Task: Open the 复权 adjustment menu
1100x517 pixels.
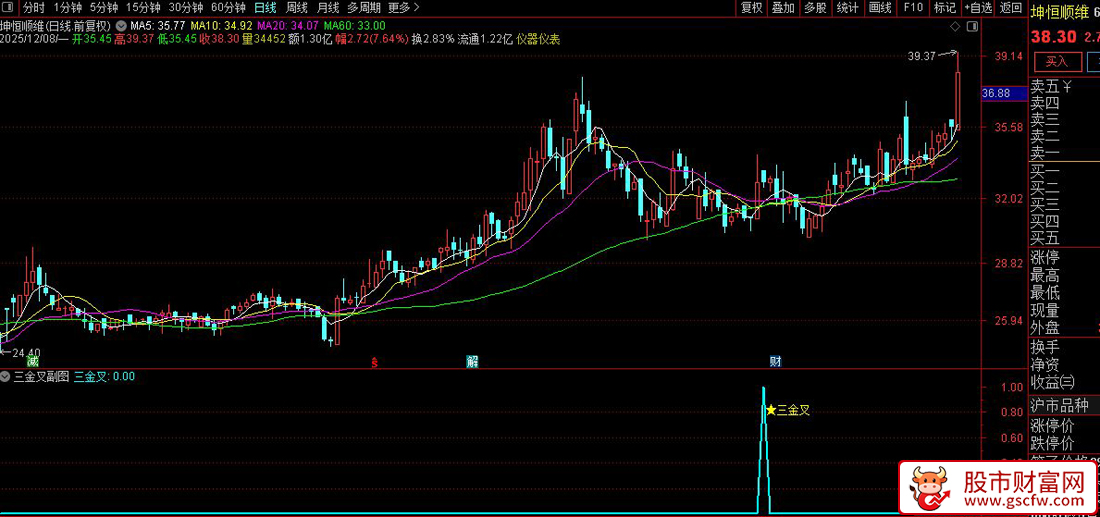Action: 751,8
